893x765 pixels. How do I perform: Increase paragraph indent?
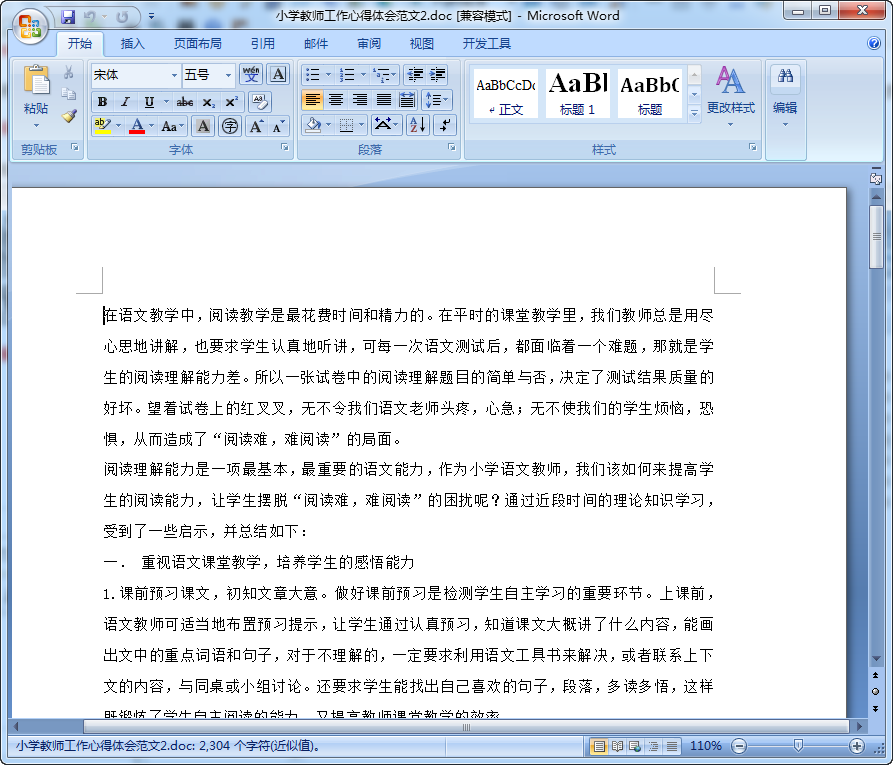(x=437, y=75)
